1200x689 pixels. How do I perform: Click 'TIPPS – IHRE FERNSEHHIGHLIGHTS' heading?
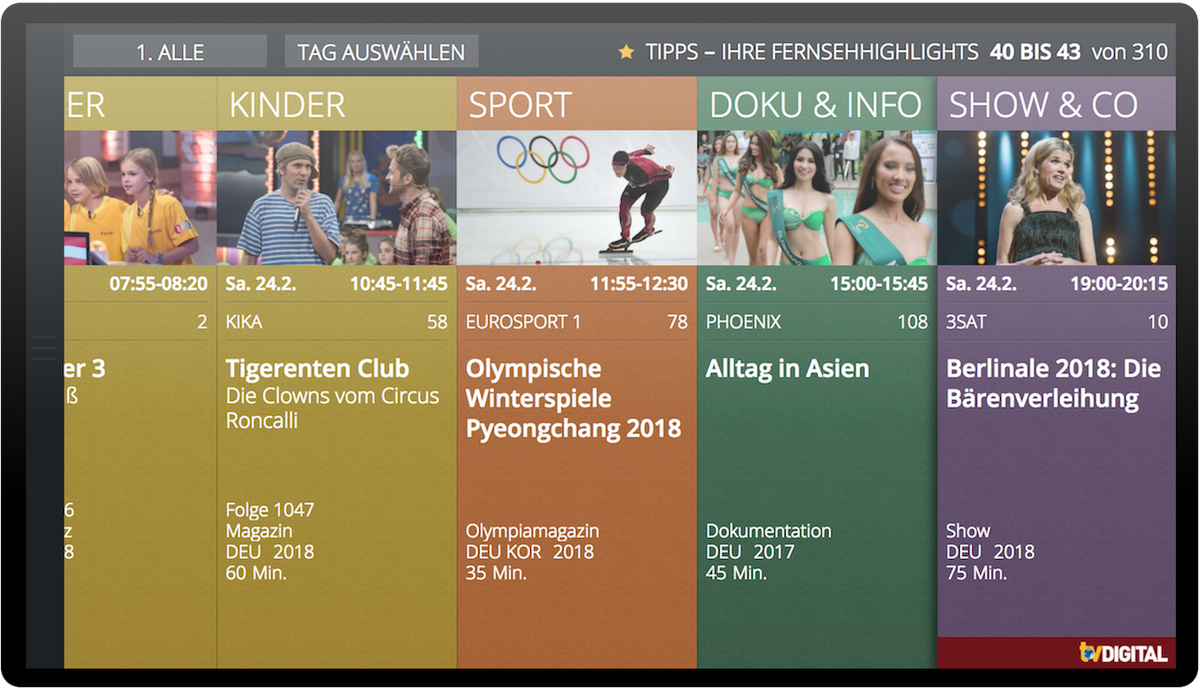tap(812, 52)
